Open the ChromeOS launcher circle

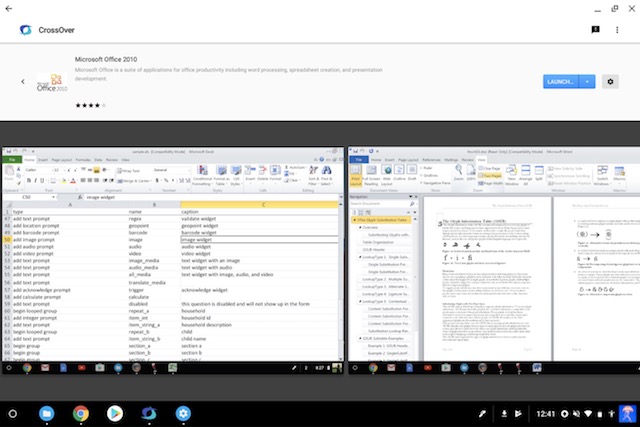click(x=13, y=414)
